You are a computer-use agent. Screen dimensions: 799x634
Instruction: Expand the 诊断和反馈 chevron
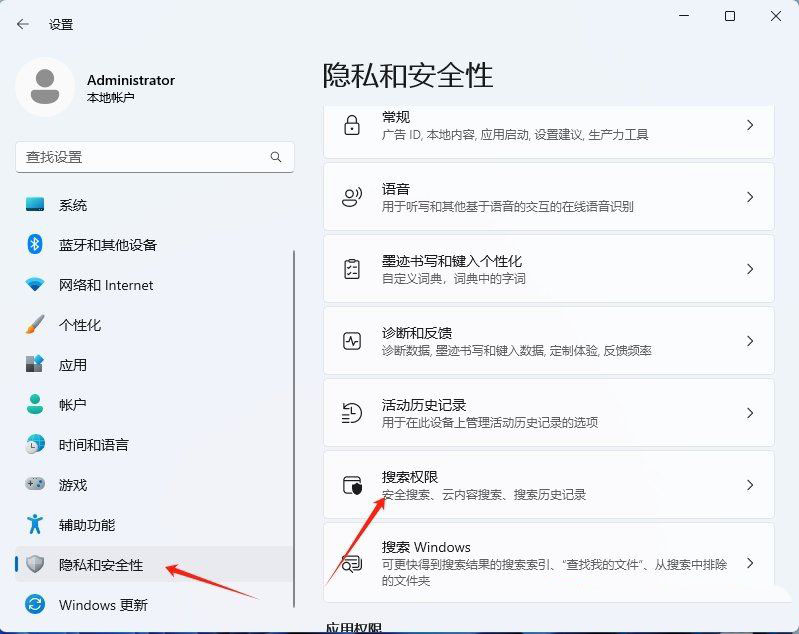tap(749, 341)
